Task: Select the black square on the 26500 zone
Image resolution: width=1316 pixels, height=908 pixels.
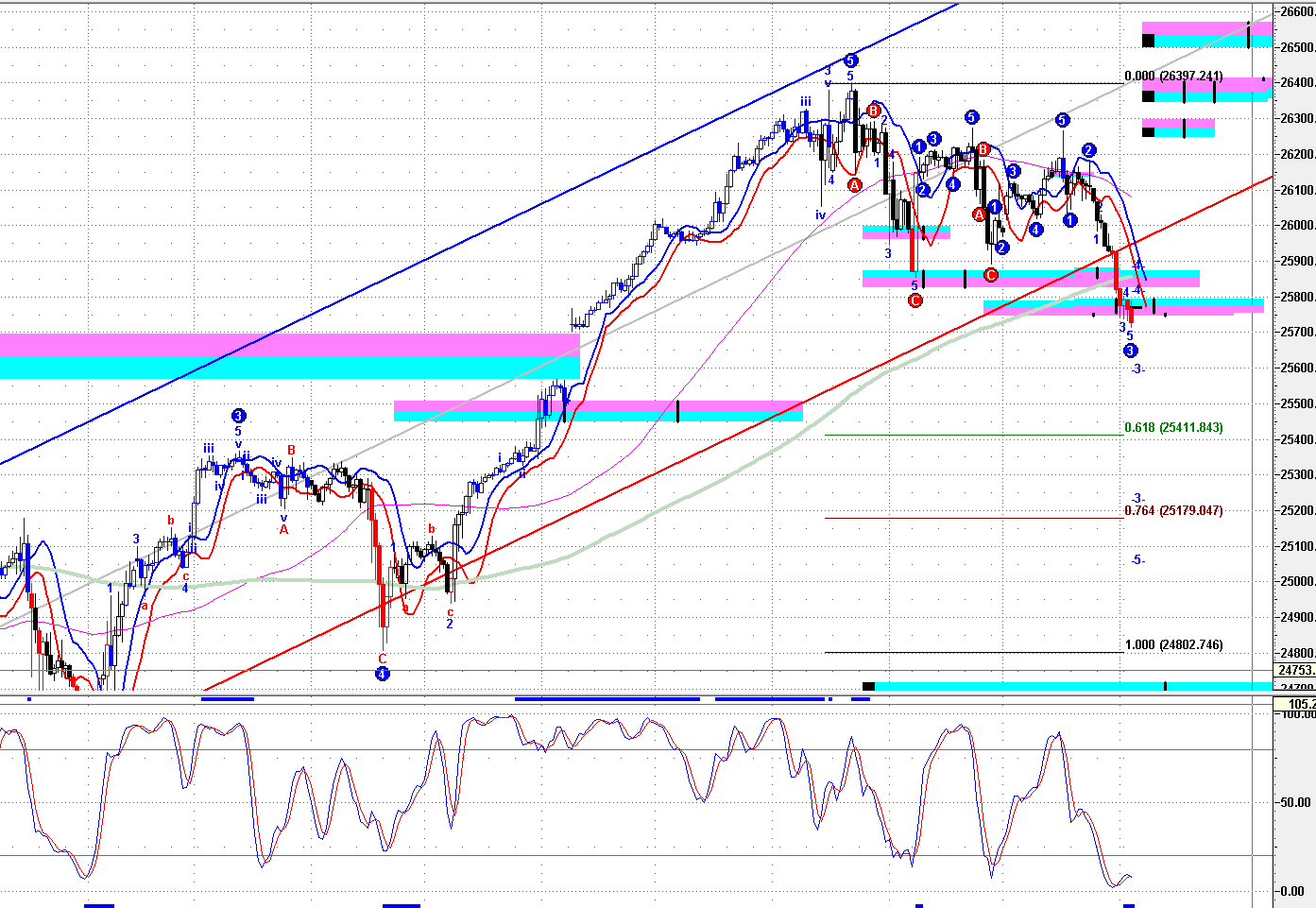Action: pyautogui.click(x=1148, y=41)
